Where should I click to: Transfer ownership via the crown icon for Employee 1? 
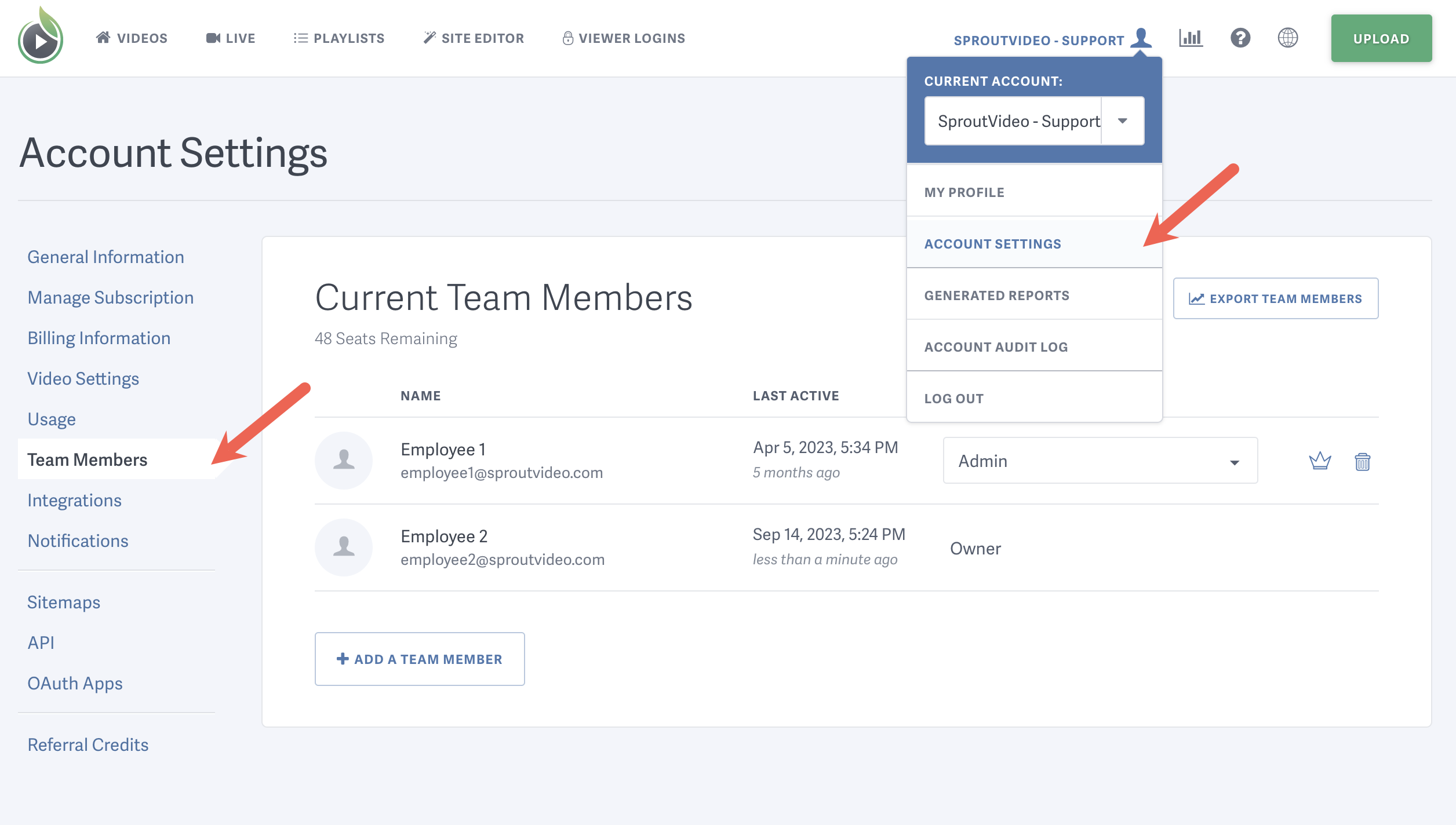pos(1320,461)
